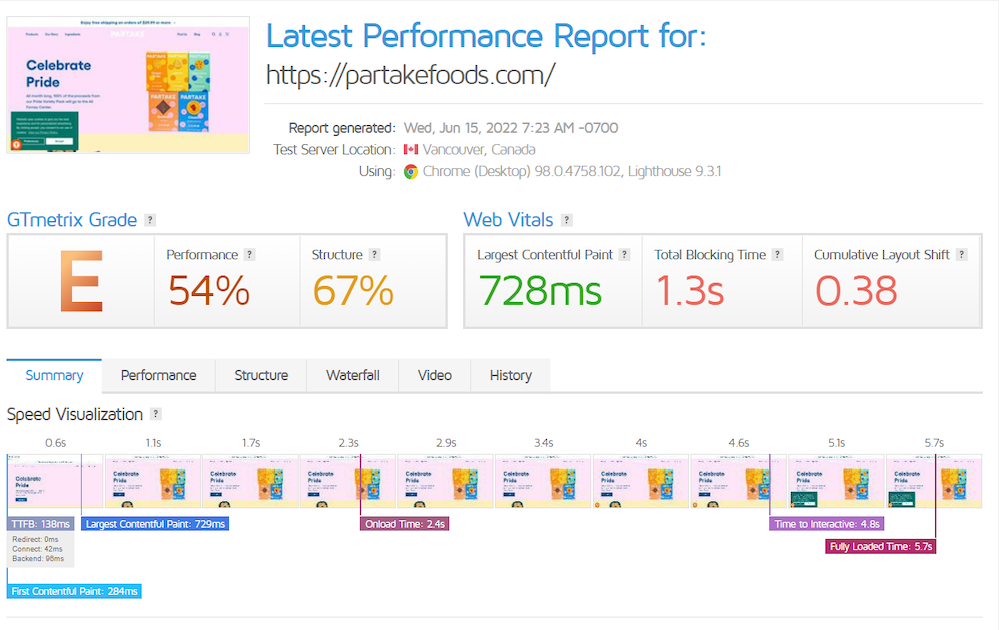The width and height of the screenshot is (999, 630).
Task: Open the Performance score help icon
Action: [x=250, y=254]
